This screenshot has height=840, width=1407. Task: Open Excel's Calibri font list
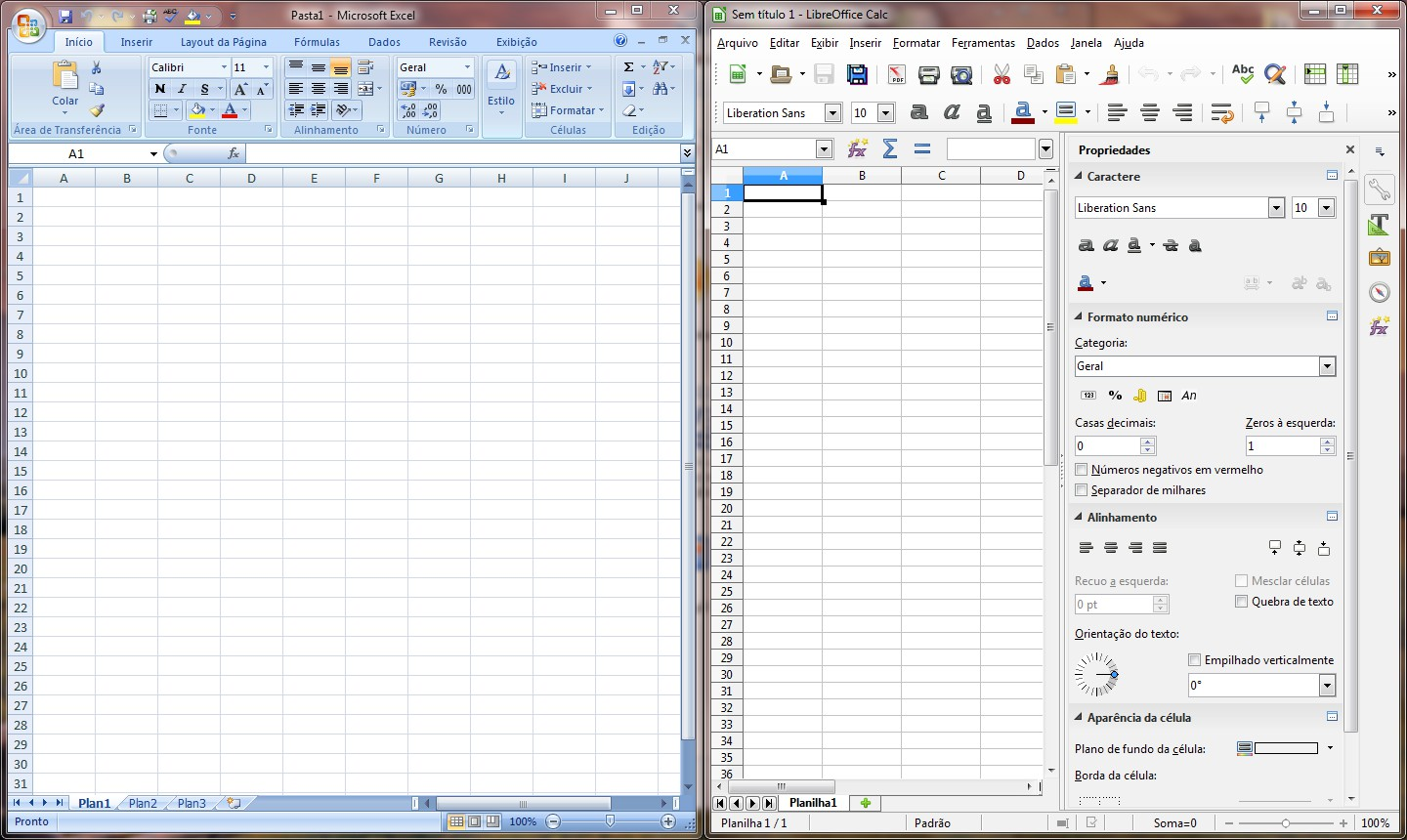click(226, 66)
